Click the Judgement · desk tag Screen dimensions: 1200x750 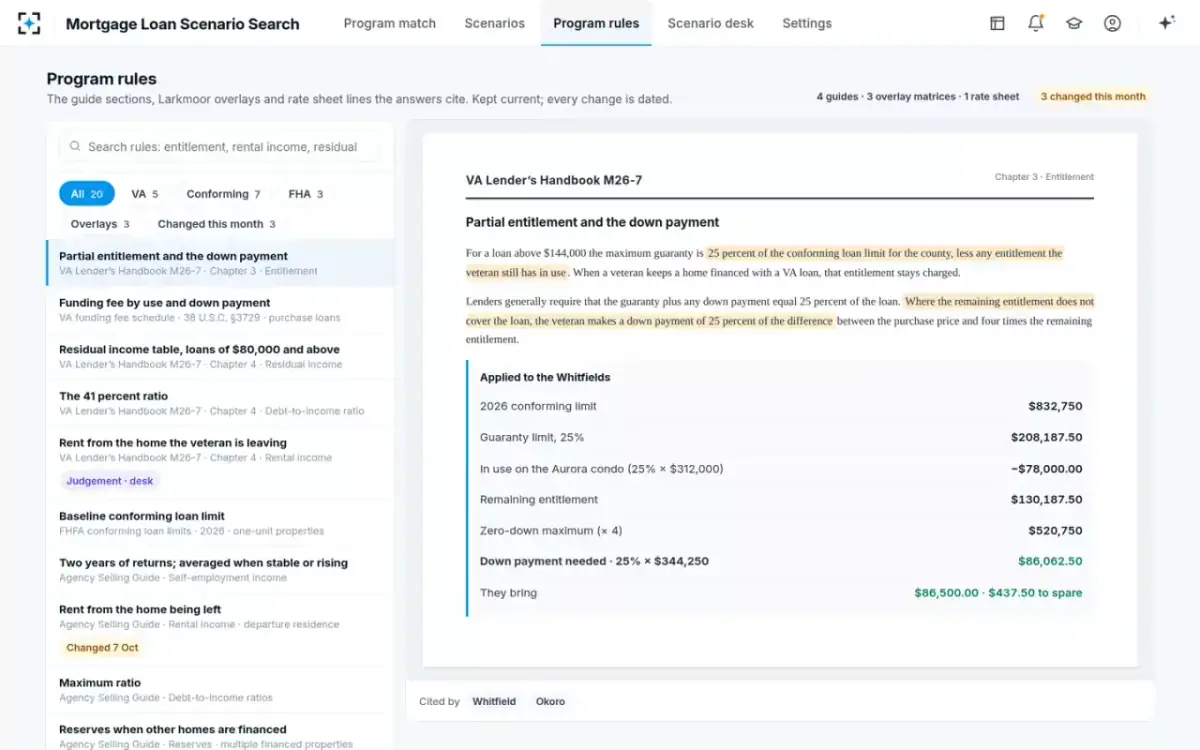pos(110,481)
